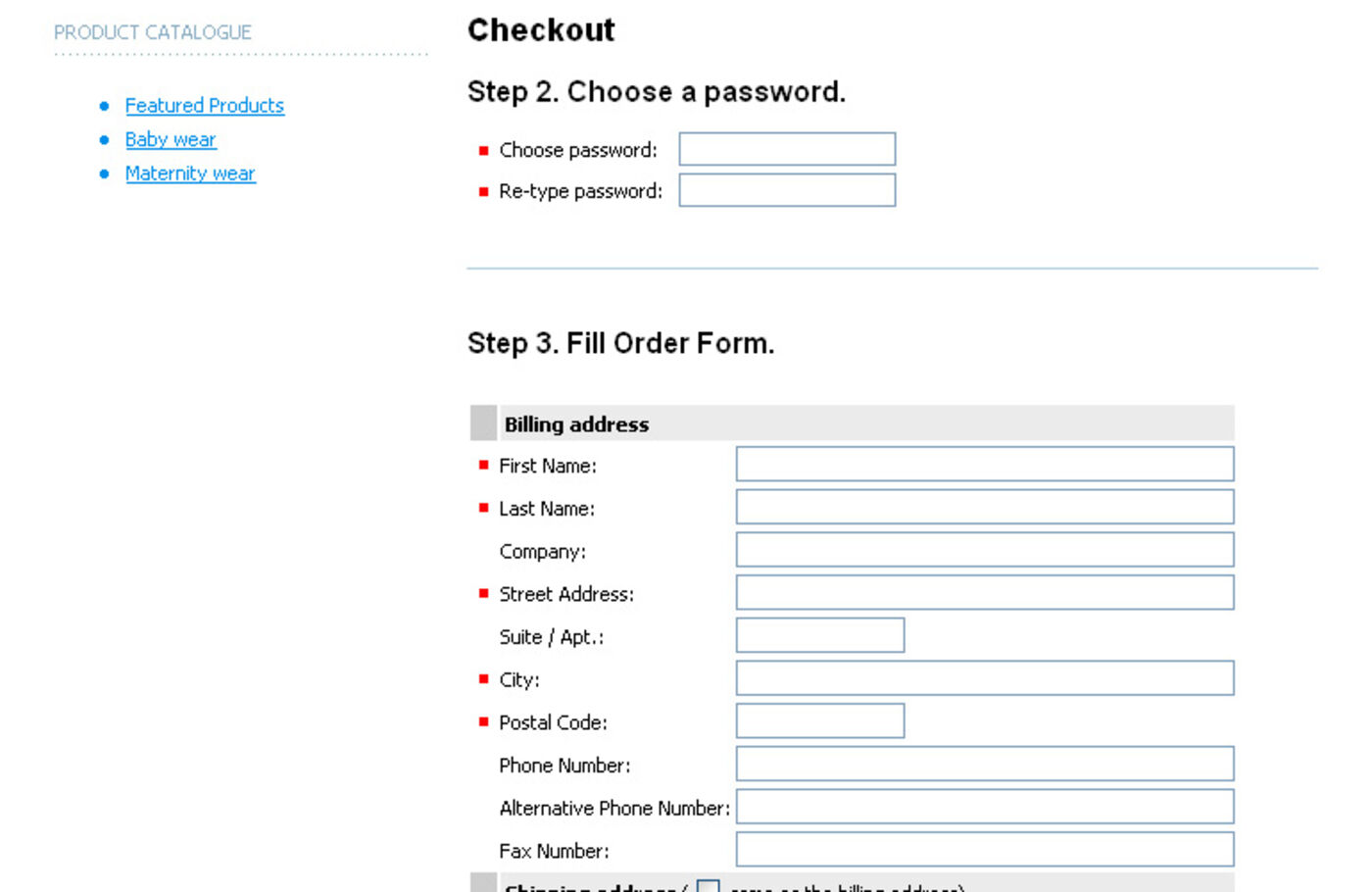Open the Maternity wear category

190,173
